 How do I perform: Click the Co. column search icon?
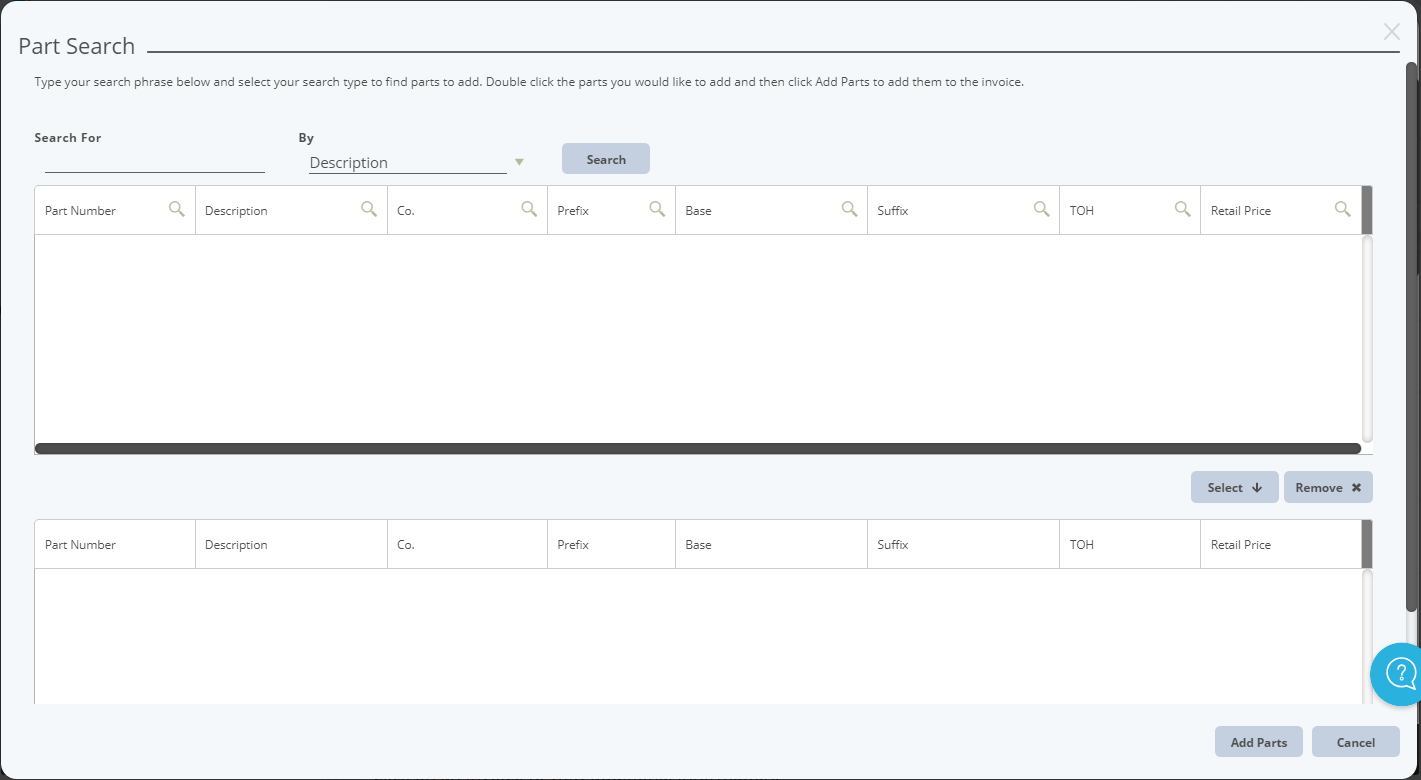529,209
